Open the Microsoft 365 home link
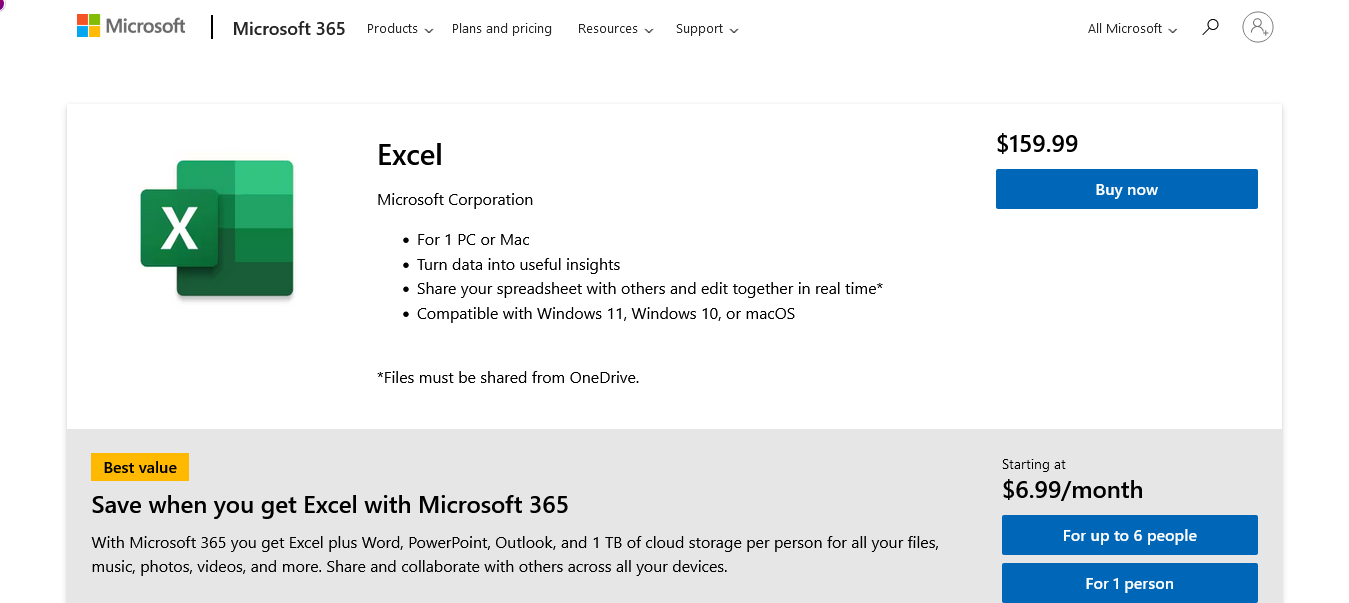This screenshot has width=1349, height=603. point(289,29)
